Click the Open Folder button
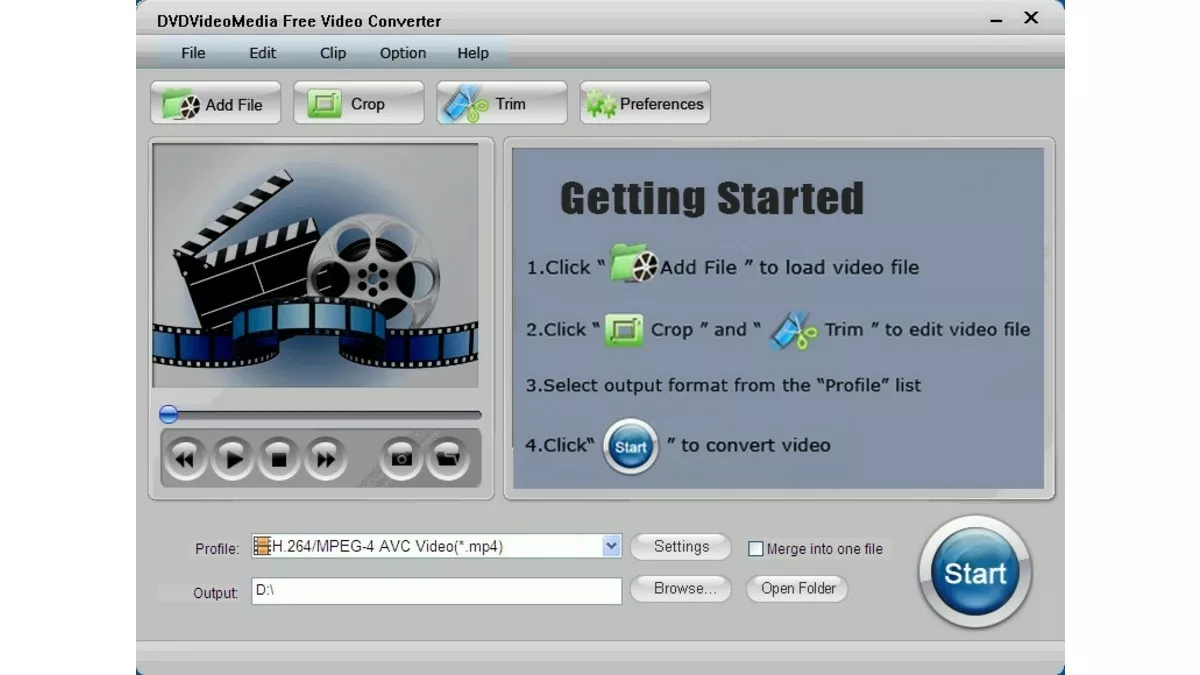1200x675 pixels. [797, 589]
